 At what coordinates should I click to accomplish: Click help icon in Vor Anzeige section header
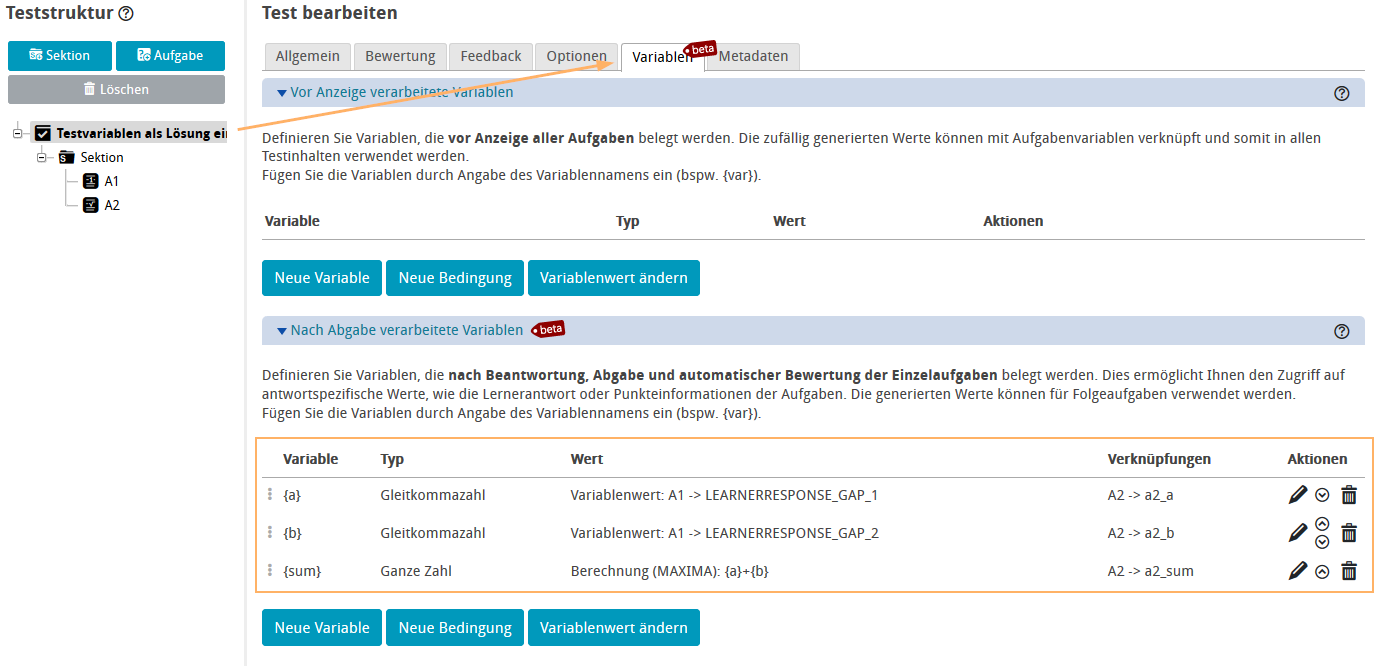click(x=1342, y=93)
